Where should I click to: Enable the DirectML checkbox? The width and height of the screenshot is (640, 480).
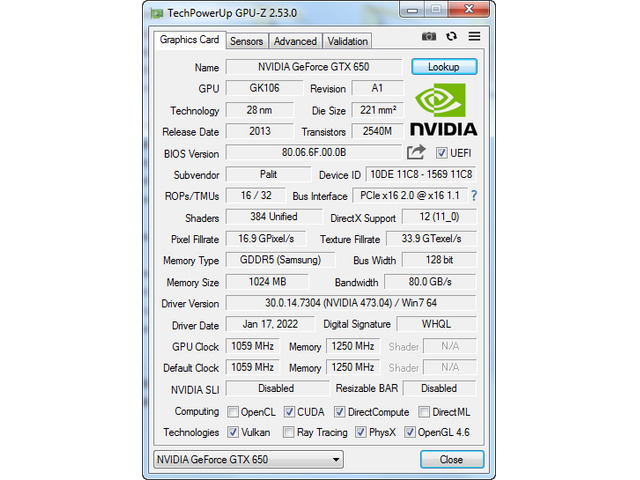[x=424, y=412]
